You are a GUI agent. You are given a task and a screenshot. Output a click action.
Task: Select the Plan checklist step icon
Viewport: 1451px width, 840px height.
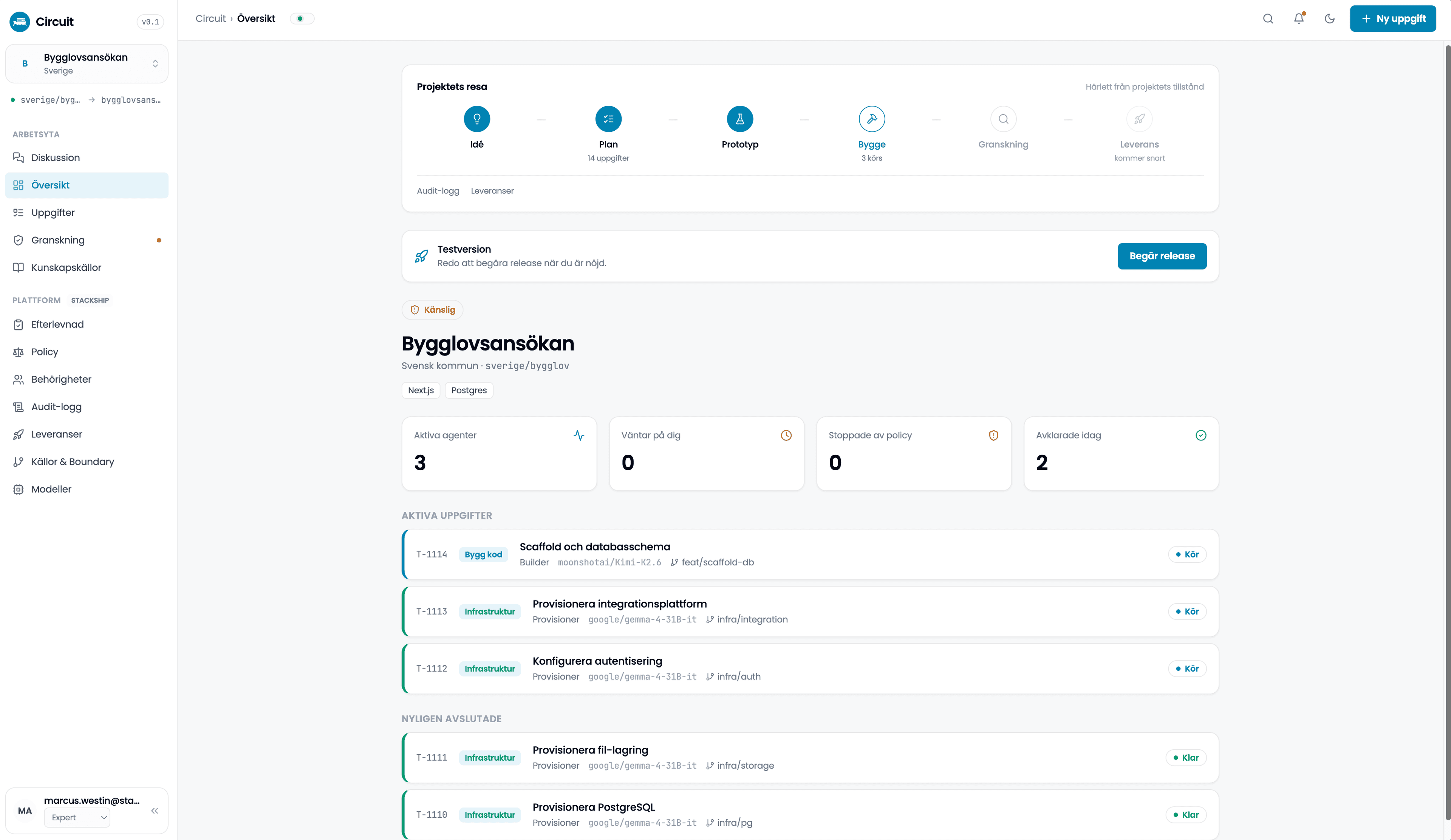pos(608,119)
